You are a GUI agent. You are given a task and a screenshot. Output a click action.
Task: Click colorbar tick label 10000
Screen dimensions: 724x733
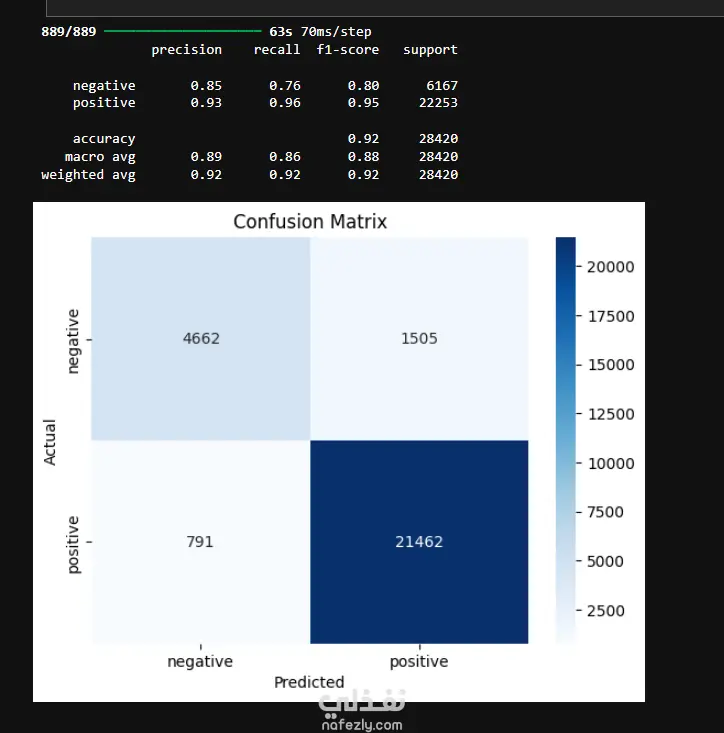click(611, 464)
